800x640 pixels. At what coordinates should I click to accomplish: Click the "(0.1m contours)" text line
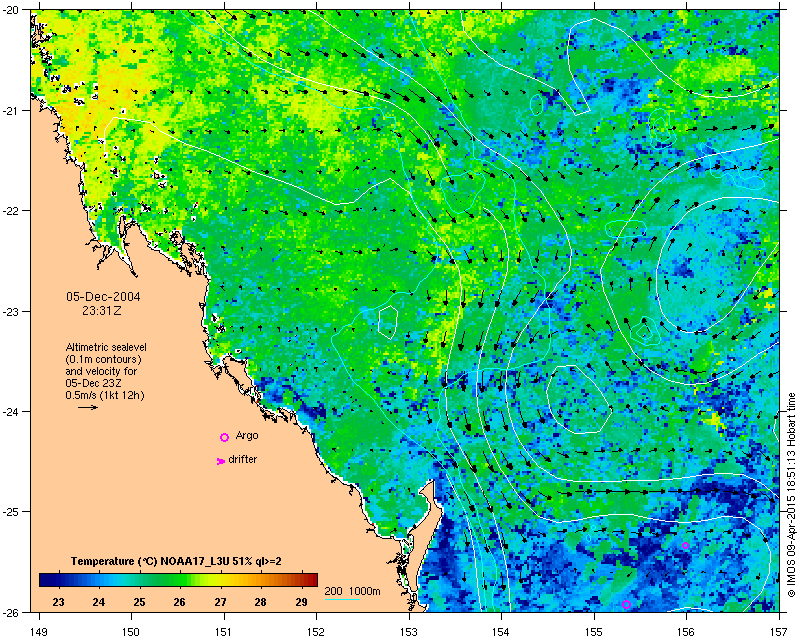pos(104,359)
